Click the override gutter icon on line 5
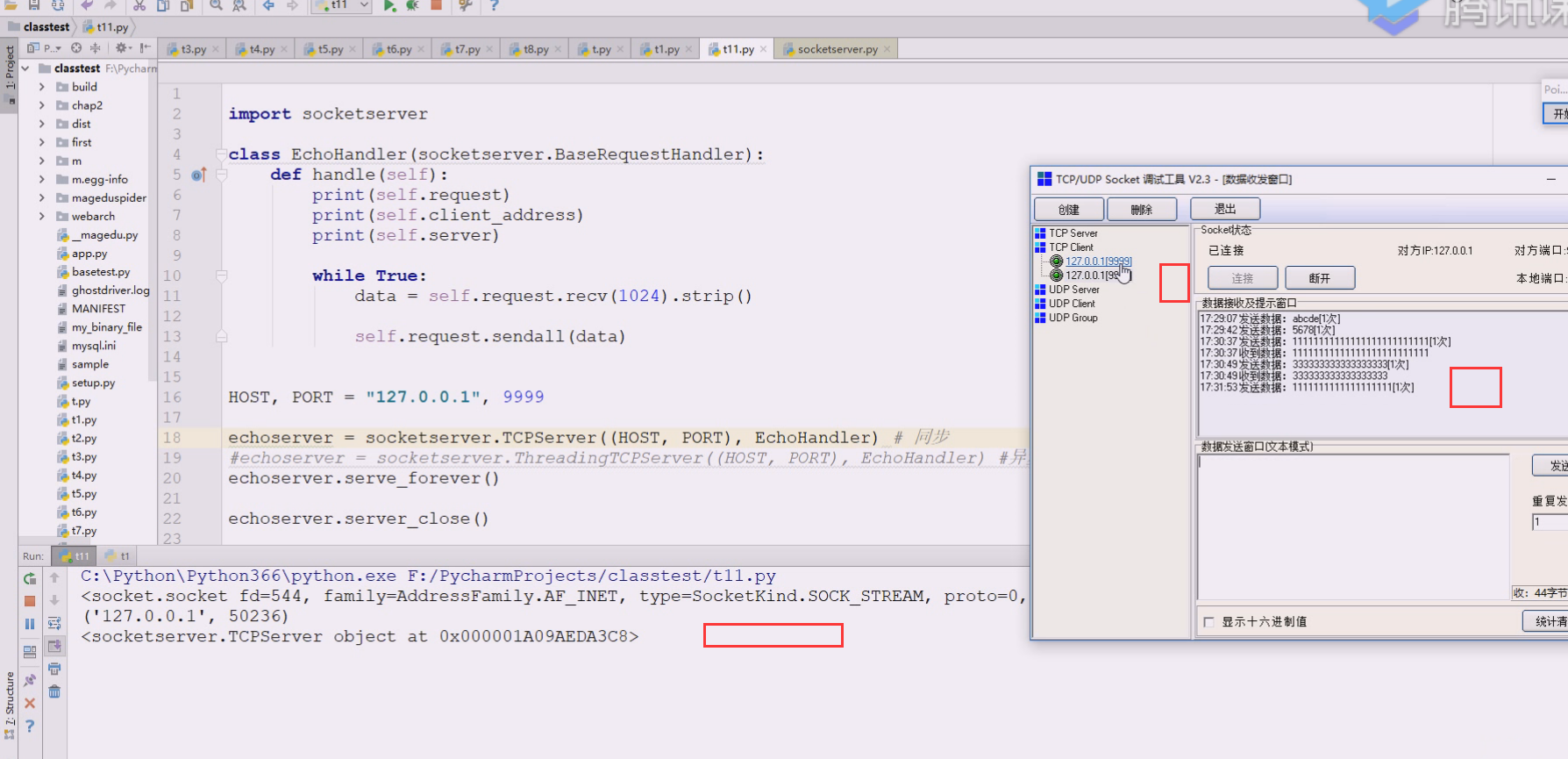Screen dimensions: 1568x759 pos(199,175)
